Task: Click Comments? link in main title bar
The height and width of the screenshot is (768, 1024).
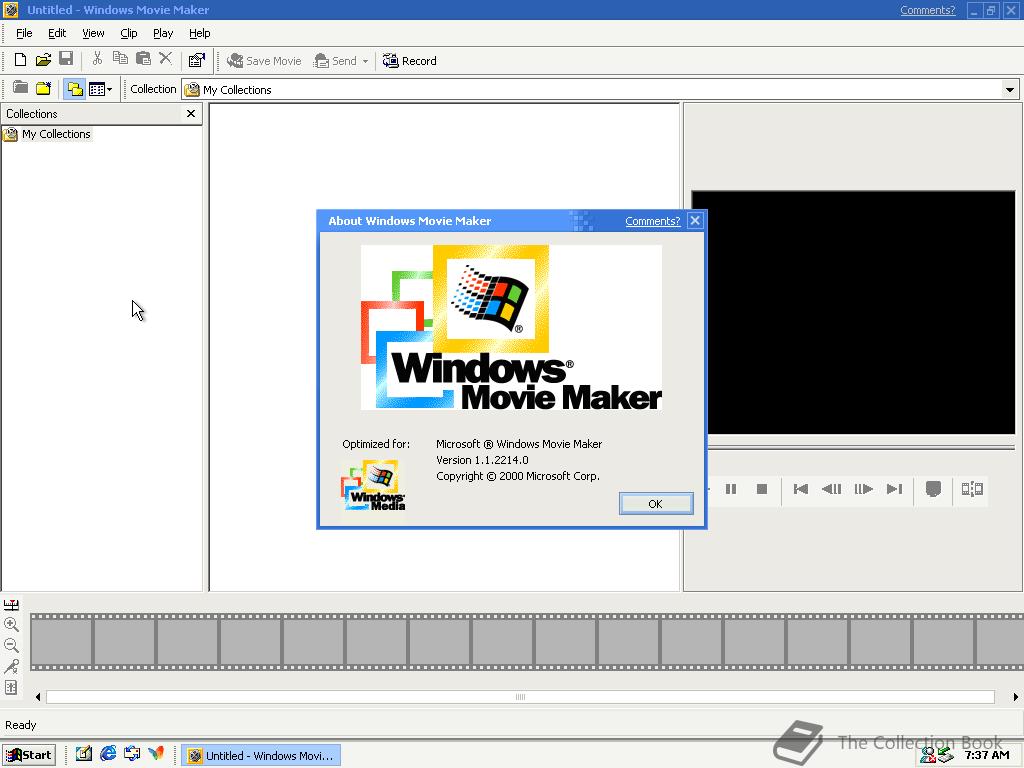Action: pos(927,10)
